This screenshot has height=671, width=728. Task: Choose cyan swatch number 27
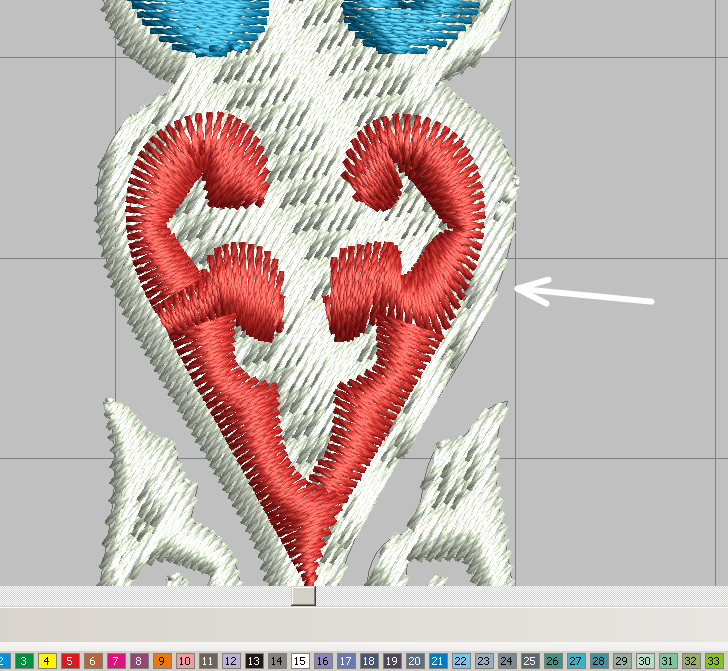coord(576,661)
